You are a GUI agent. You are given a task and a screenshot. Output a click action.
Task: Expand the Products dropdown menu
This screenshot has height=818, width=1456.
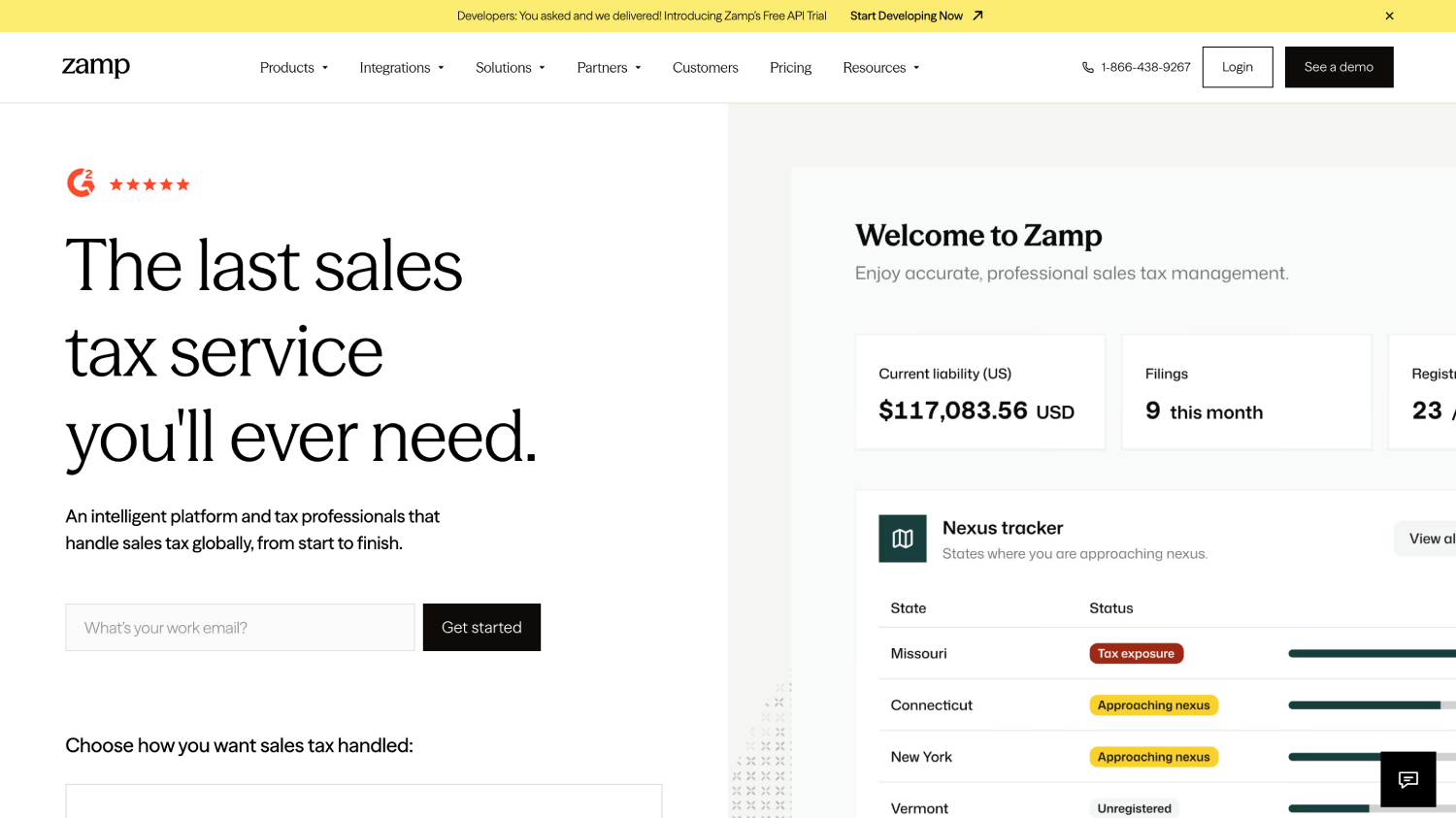pos(294,68)
